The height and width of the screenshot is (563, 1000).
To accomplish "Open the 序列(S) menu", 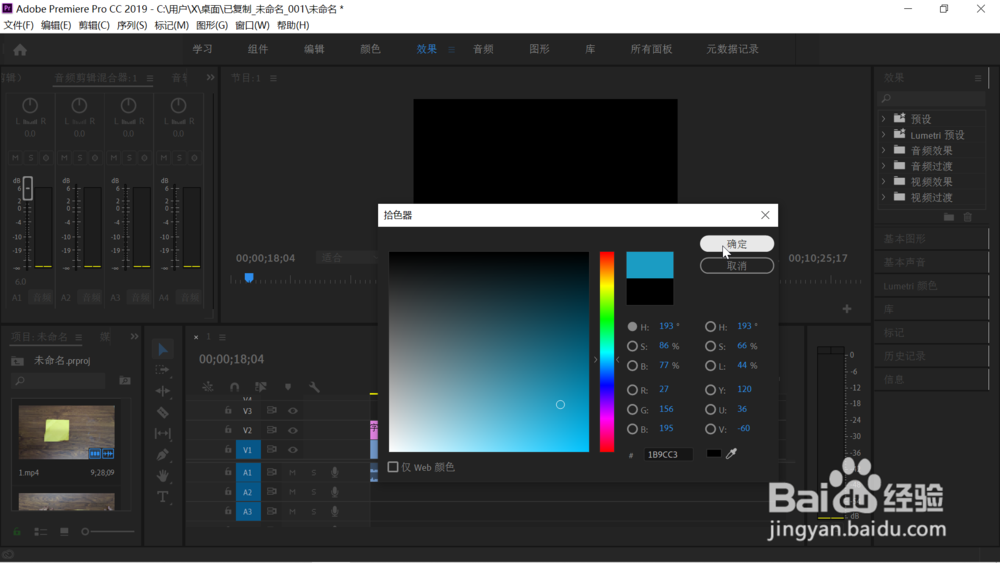I will [131, 25].
